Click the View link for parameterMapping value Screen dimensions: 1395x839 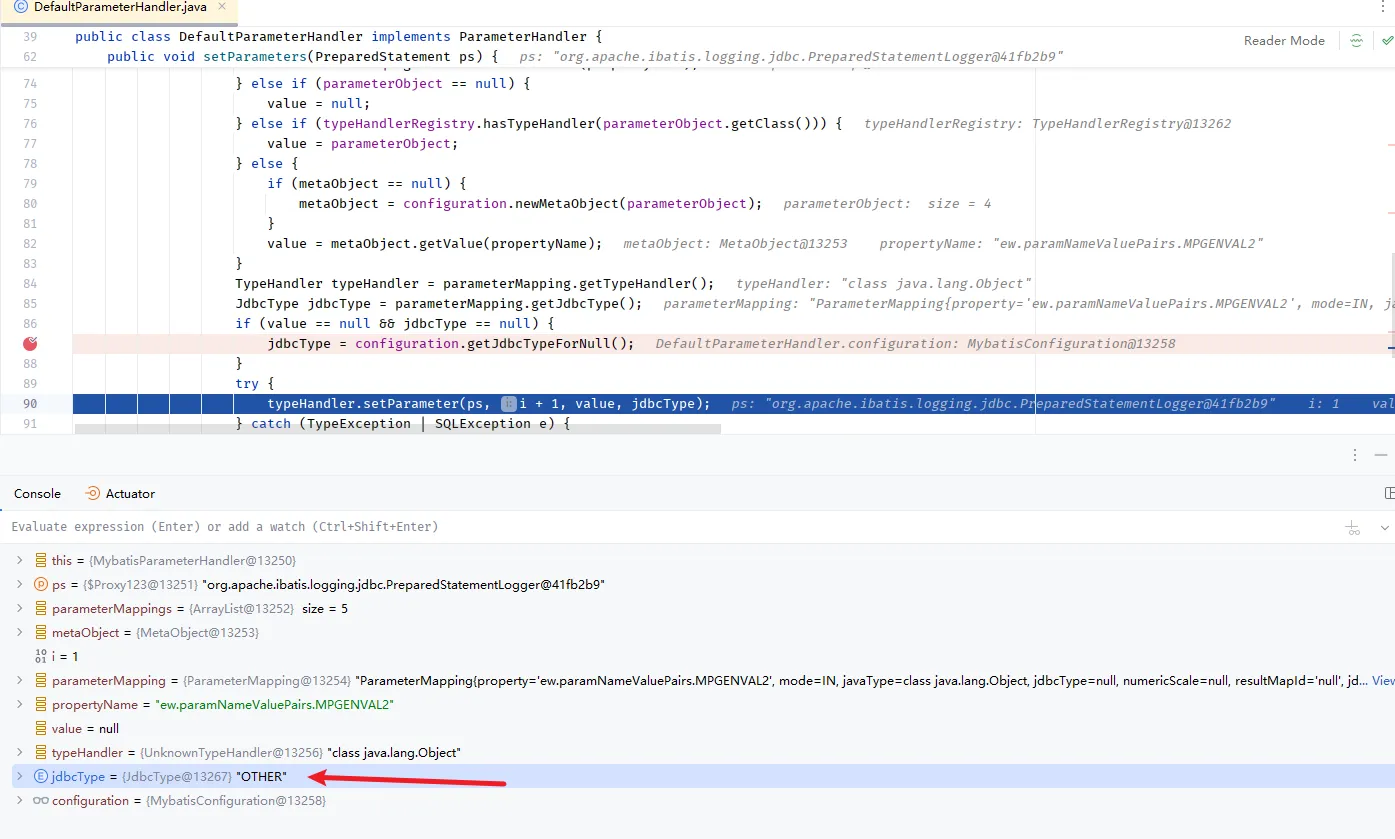(x=1383, y=681)
